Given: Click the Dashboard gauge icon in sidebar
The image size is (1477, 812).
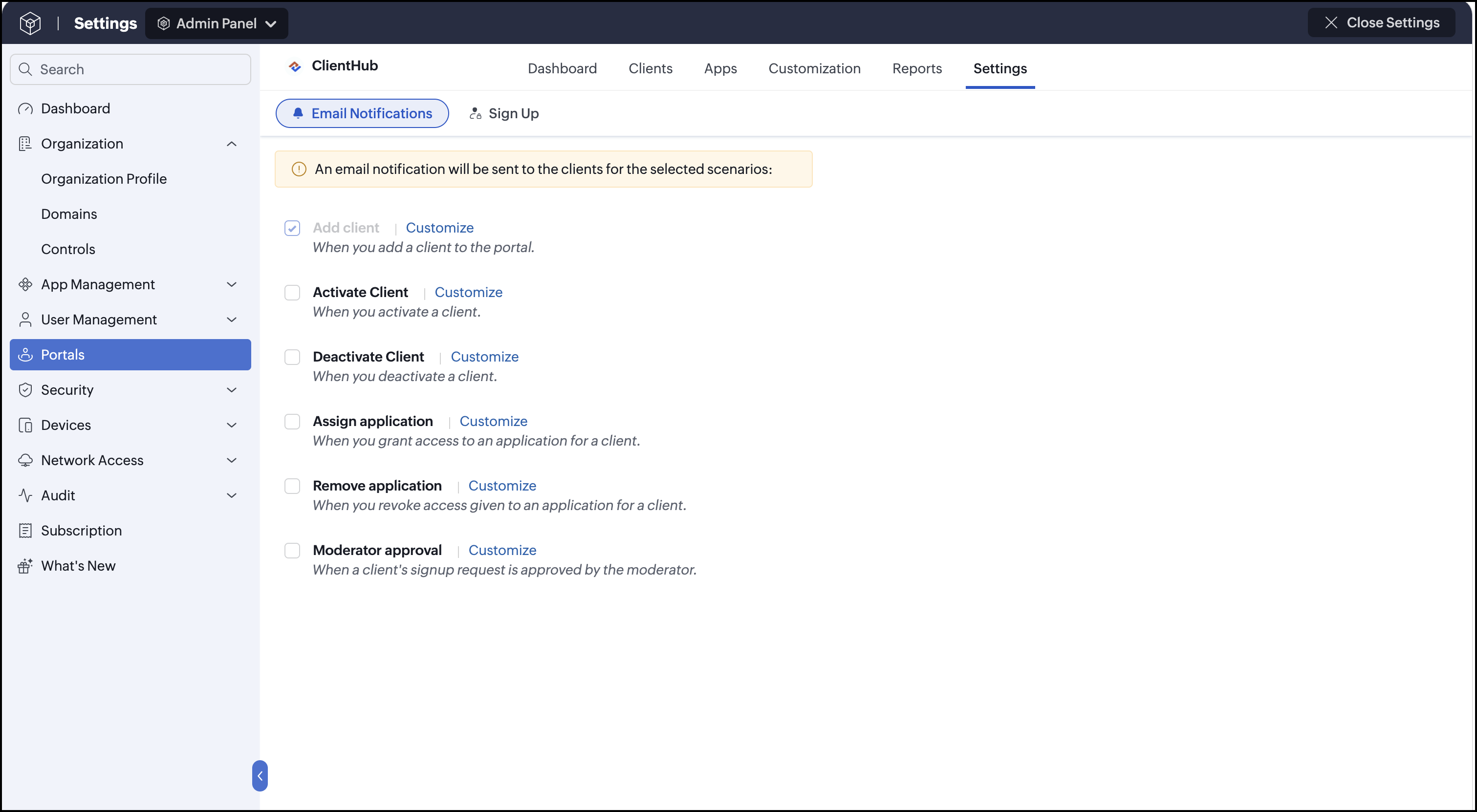Looking at the screenshot, I should click(x=25, y=109).
